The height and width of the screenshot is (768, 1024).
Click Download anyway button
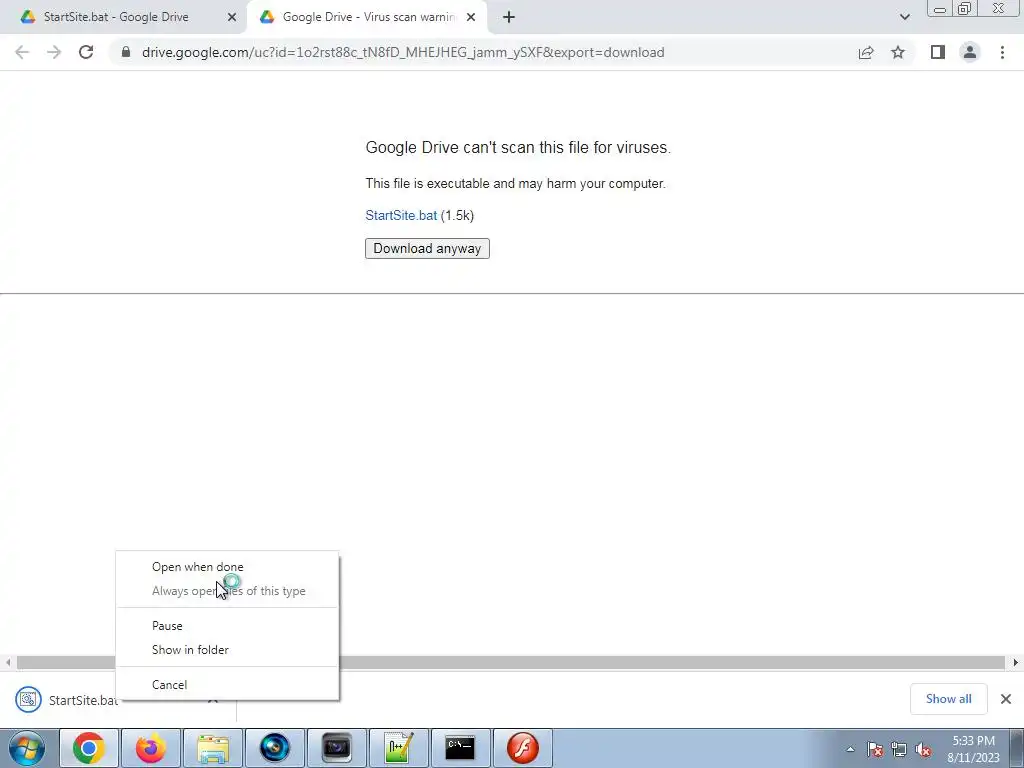pos(427,248)
